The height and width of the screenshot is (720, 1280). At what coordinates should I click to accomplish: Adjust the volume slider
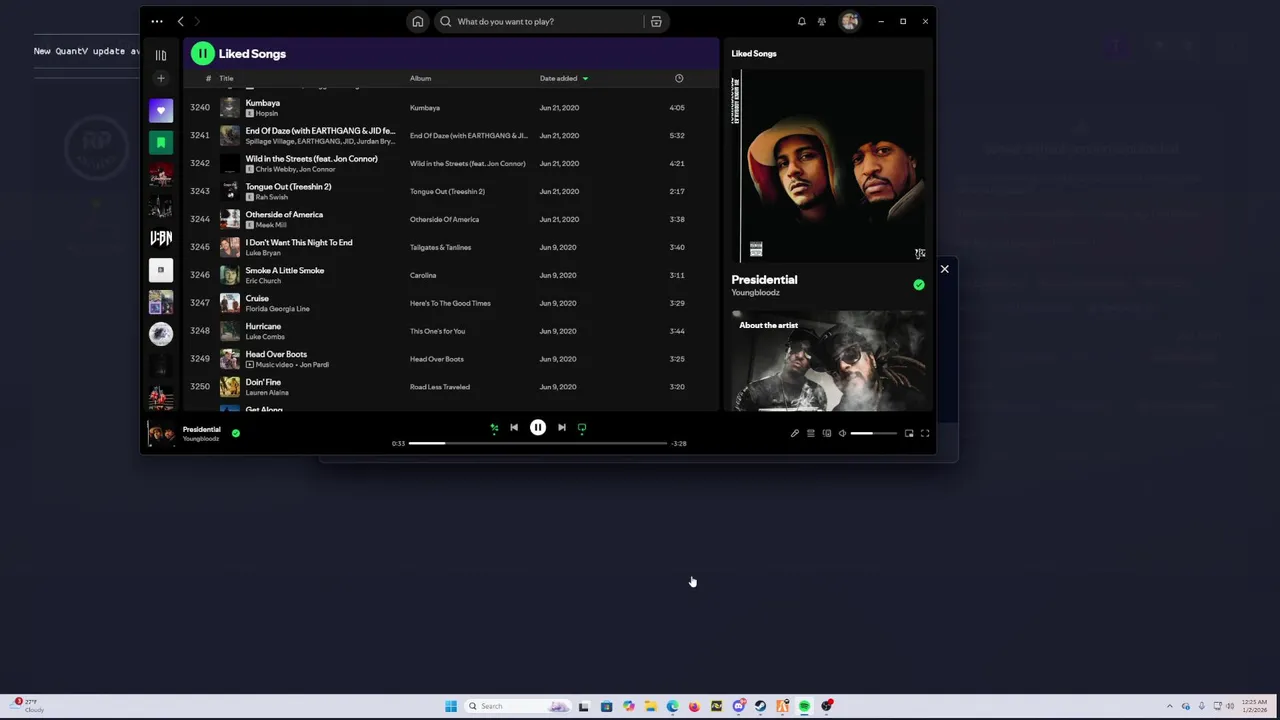point(873,433)
